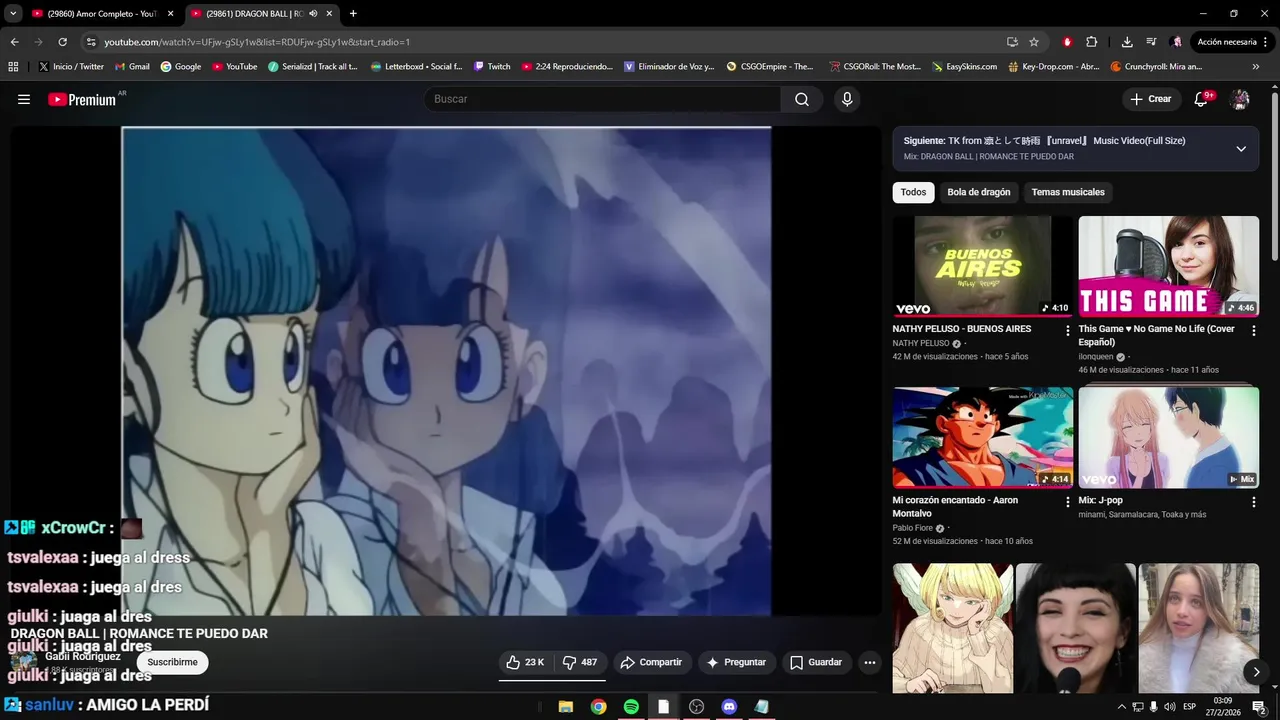The height and width of the screenshot is (720, 1280).
Task: Open the Crunchyroll bookmark
Action: click(x=1156, y=66)
